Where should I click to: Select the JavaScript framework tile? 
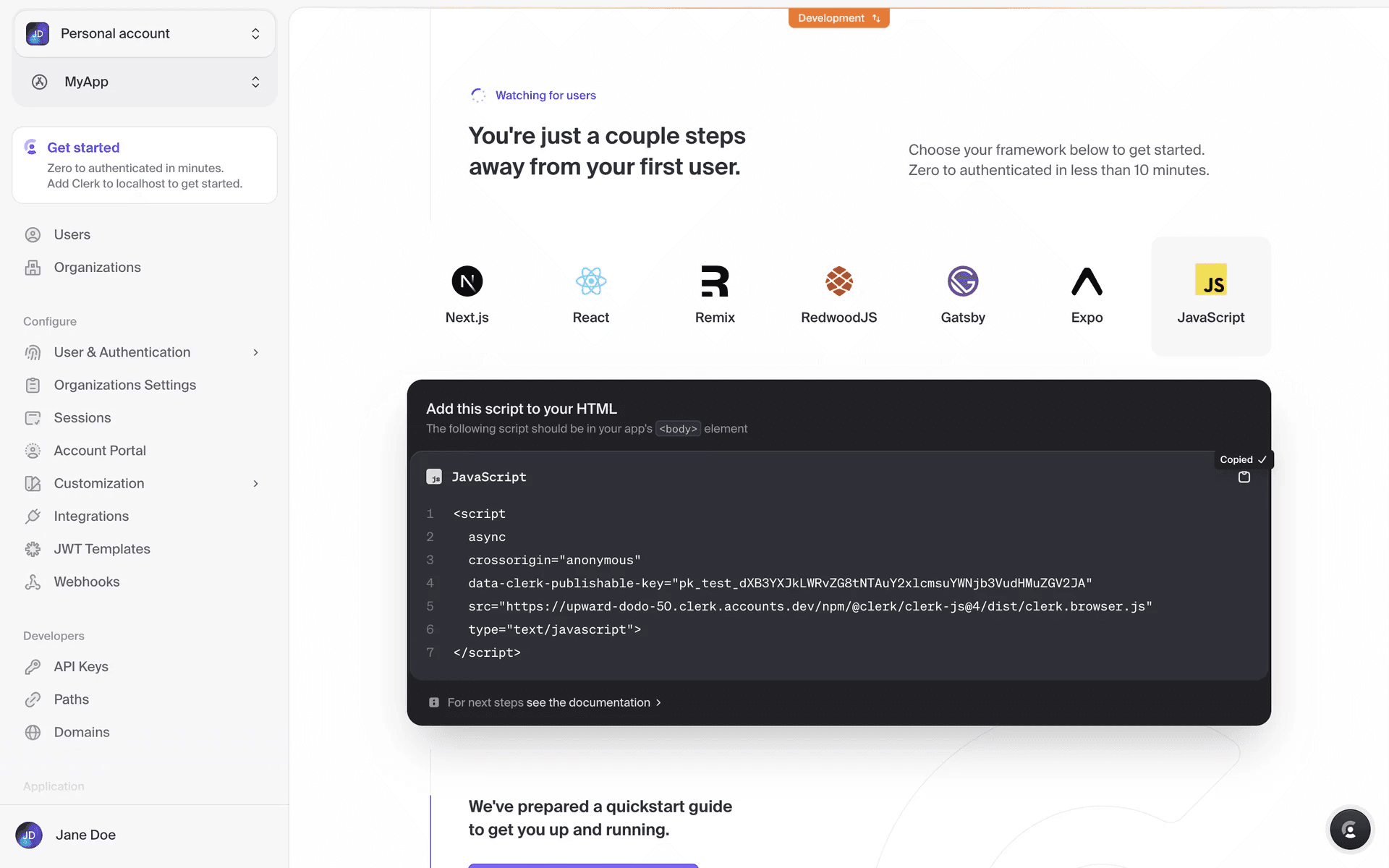point(1210,295)
